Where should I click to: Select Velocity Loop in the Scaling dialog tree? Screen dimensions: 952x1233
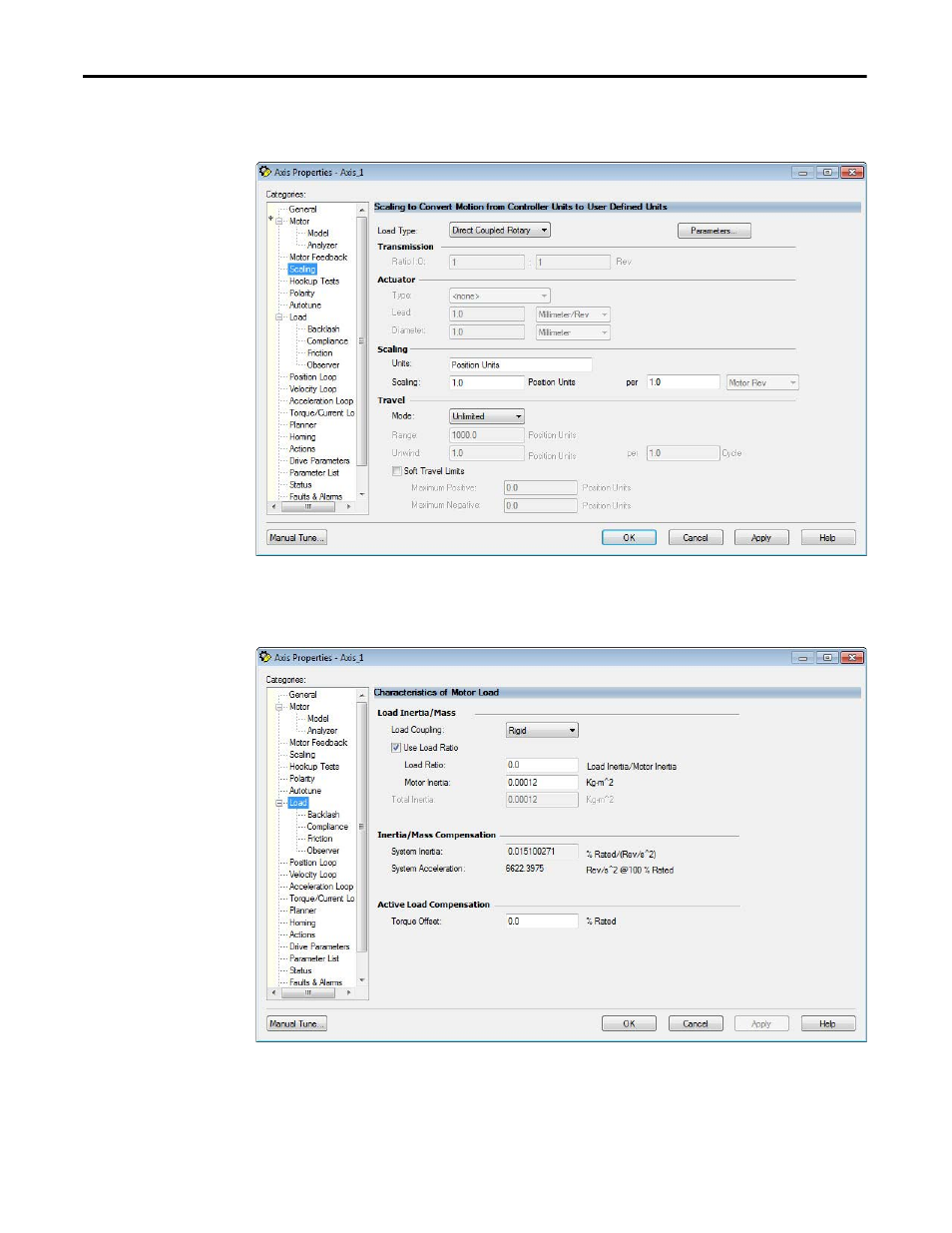coord(312,389)
